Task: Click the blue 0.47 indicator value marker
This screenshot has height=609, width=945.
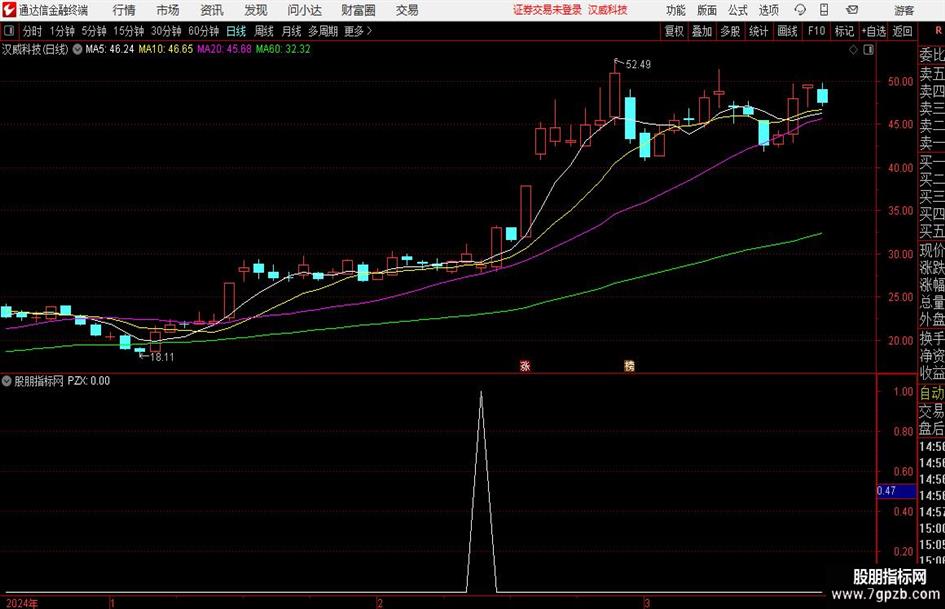Action: pyautogui.click(x=896, y=491)
